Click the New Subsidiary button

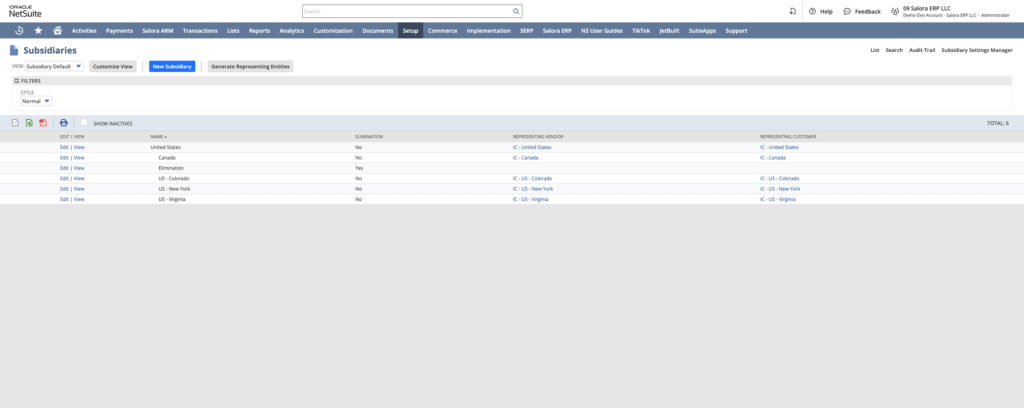(172, 66)
